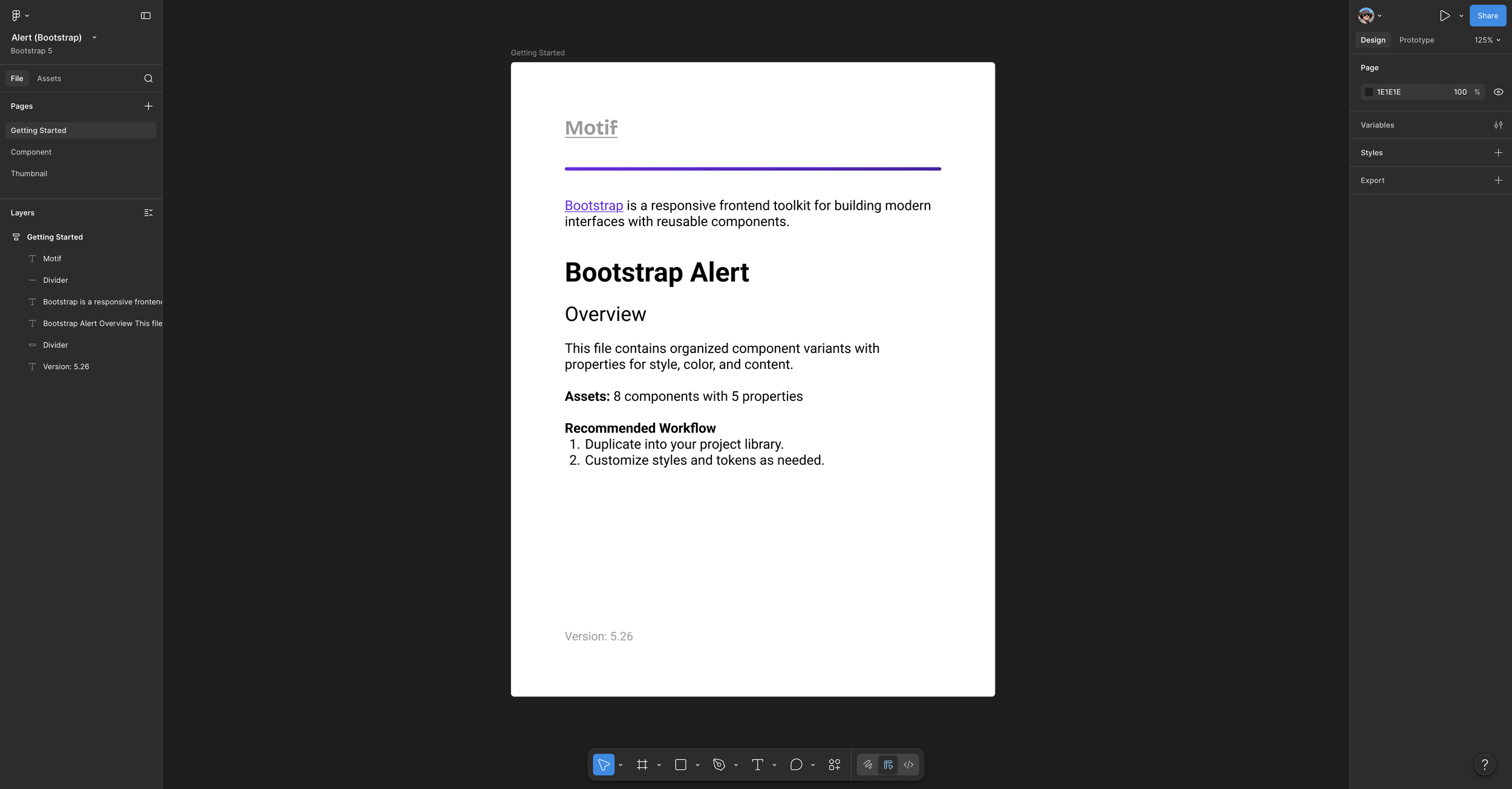Open the Figma main menu logo

[16, 15]
